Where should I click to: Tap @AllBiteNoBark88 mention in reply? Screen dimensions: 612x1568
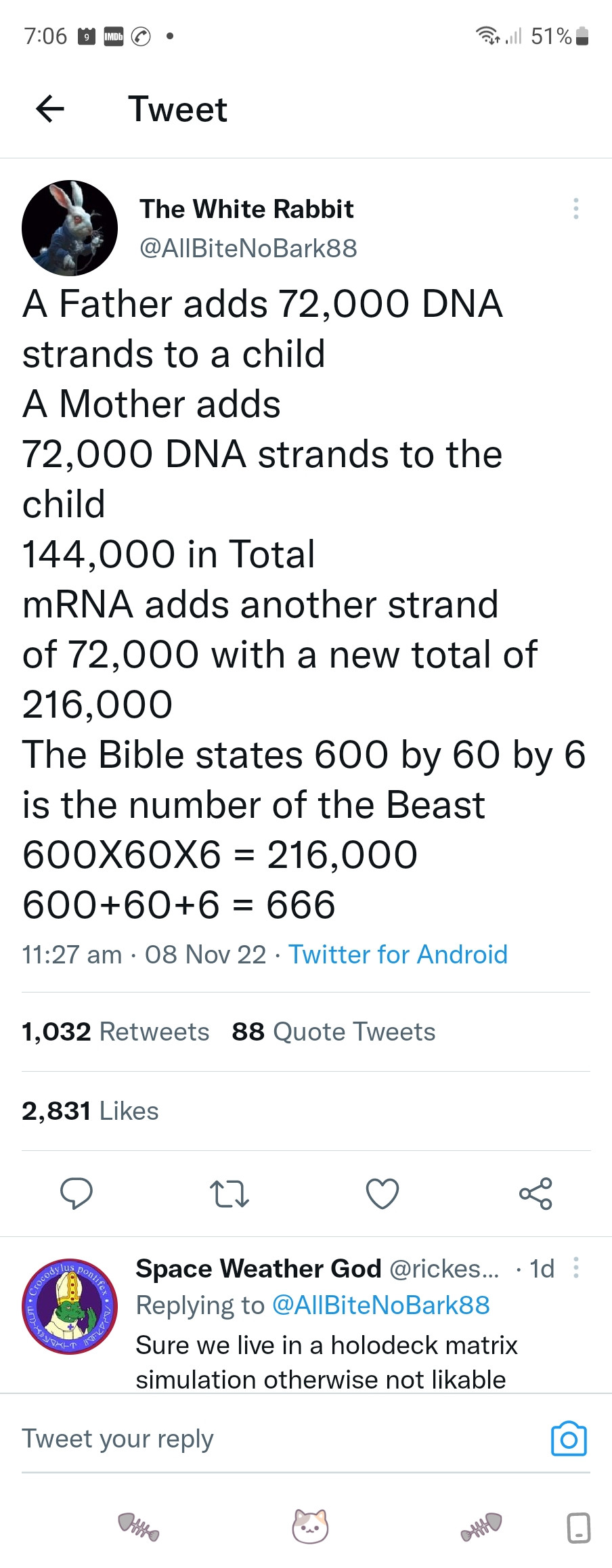[x=380, y=1305]
